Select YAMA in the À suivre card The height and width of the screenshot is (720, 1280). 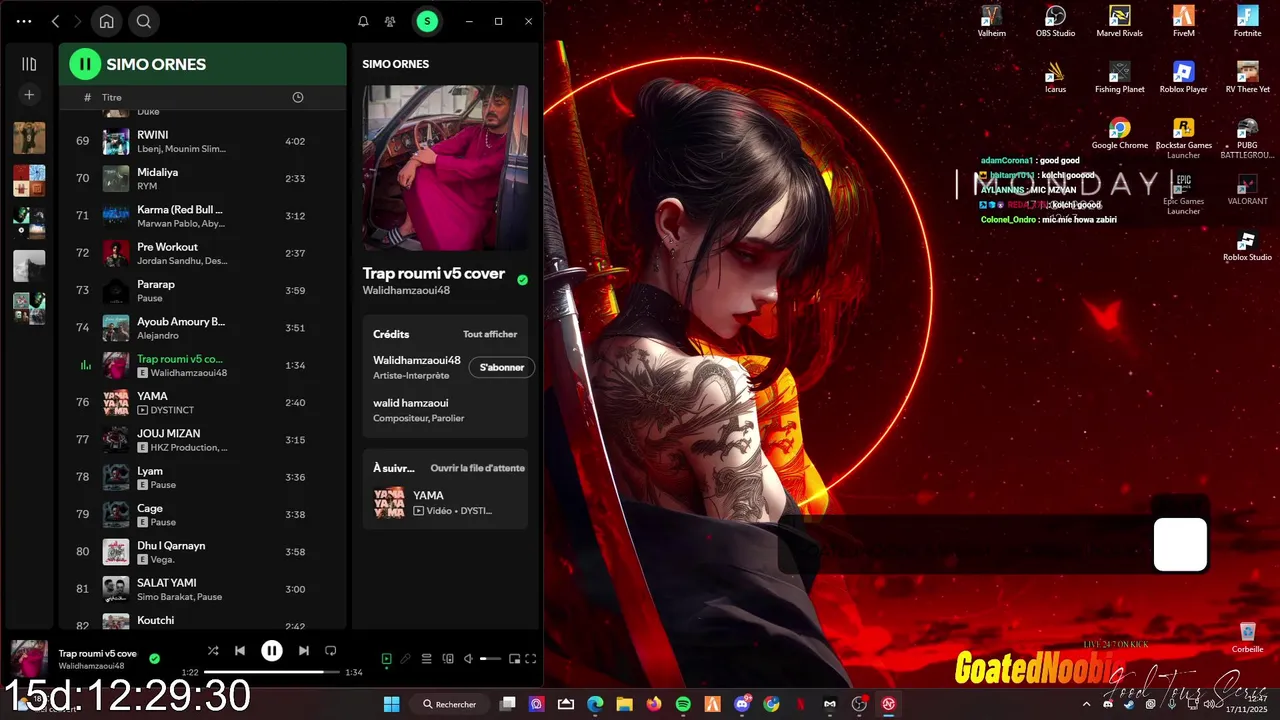445,502
